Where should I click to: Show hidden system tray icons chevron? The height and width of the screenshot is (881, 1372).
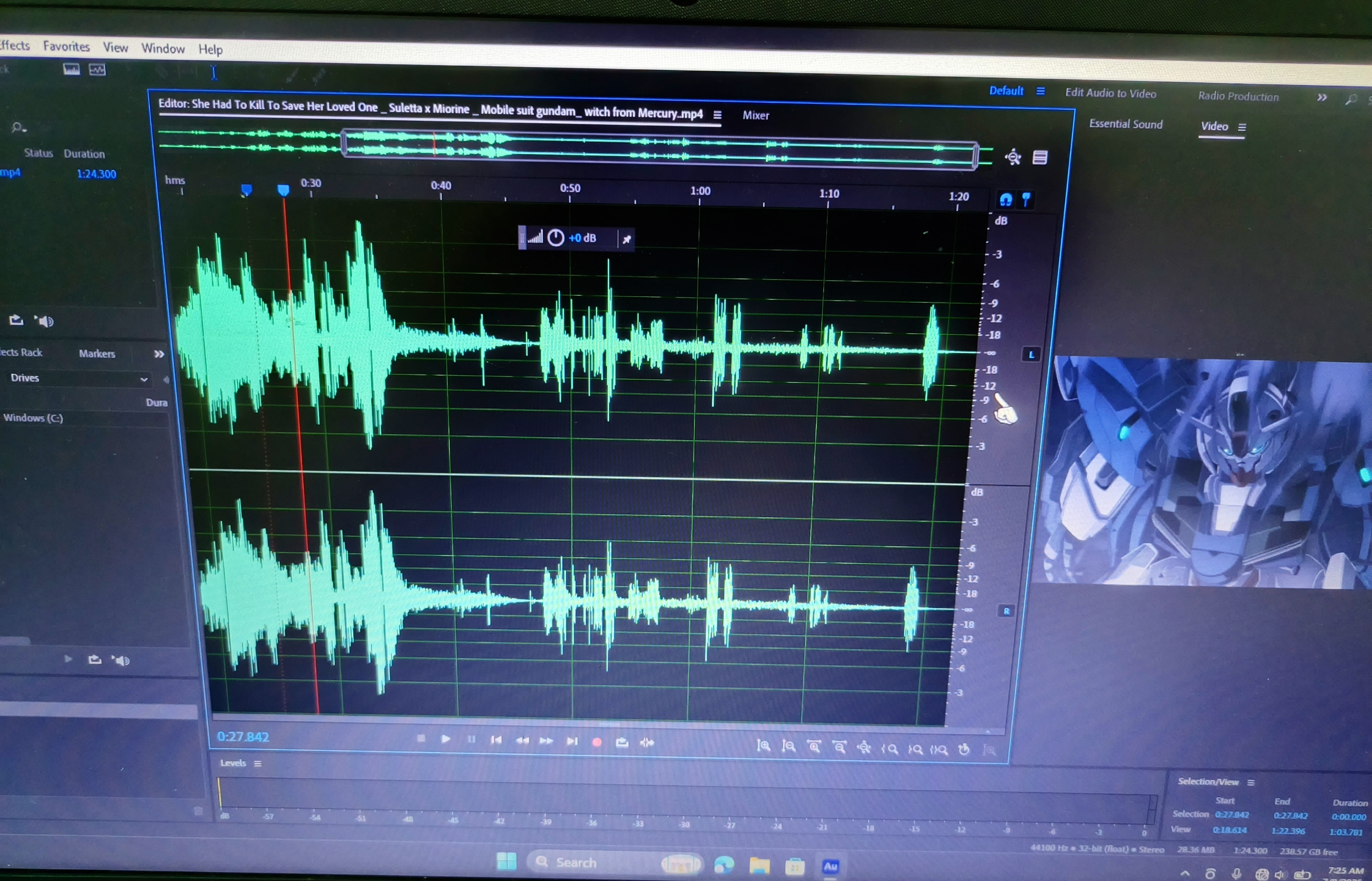[1185, 873]
